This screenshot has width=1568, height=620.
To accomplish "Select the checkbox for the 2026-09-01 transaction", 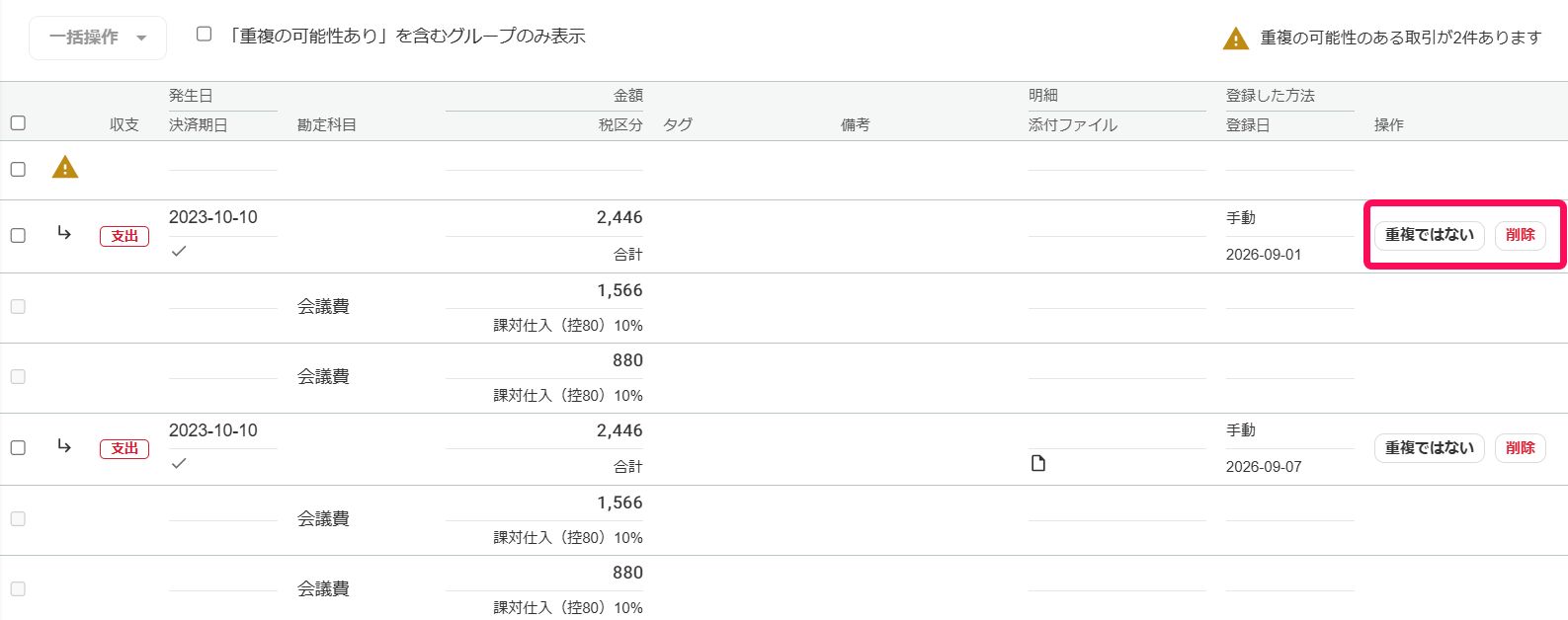I will click(x=18, y=236).
